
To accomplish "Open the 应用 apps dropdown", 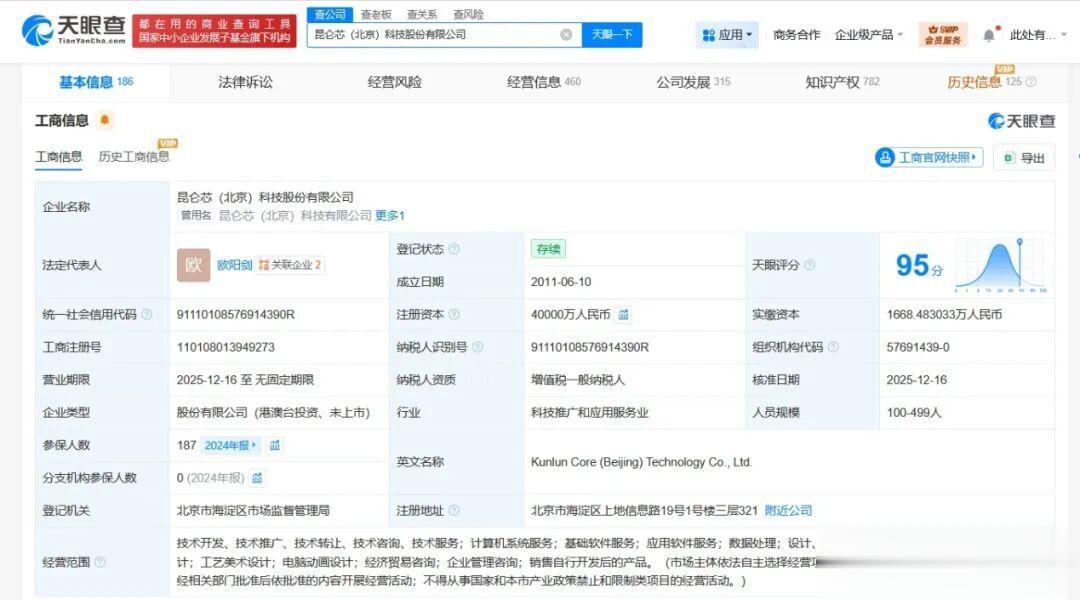I will [x=727, y=34].
